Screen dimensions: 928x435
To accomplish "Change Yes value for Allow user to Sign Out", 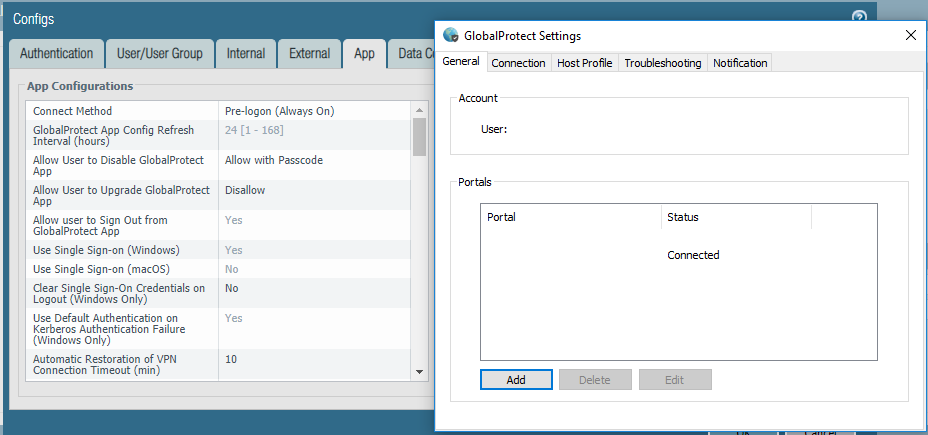I will [x=234, y=220].
